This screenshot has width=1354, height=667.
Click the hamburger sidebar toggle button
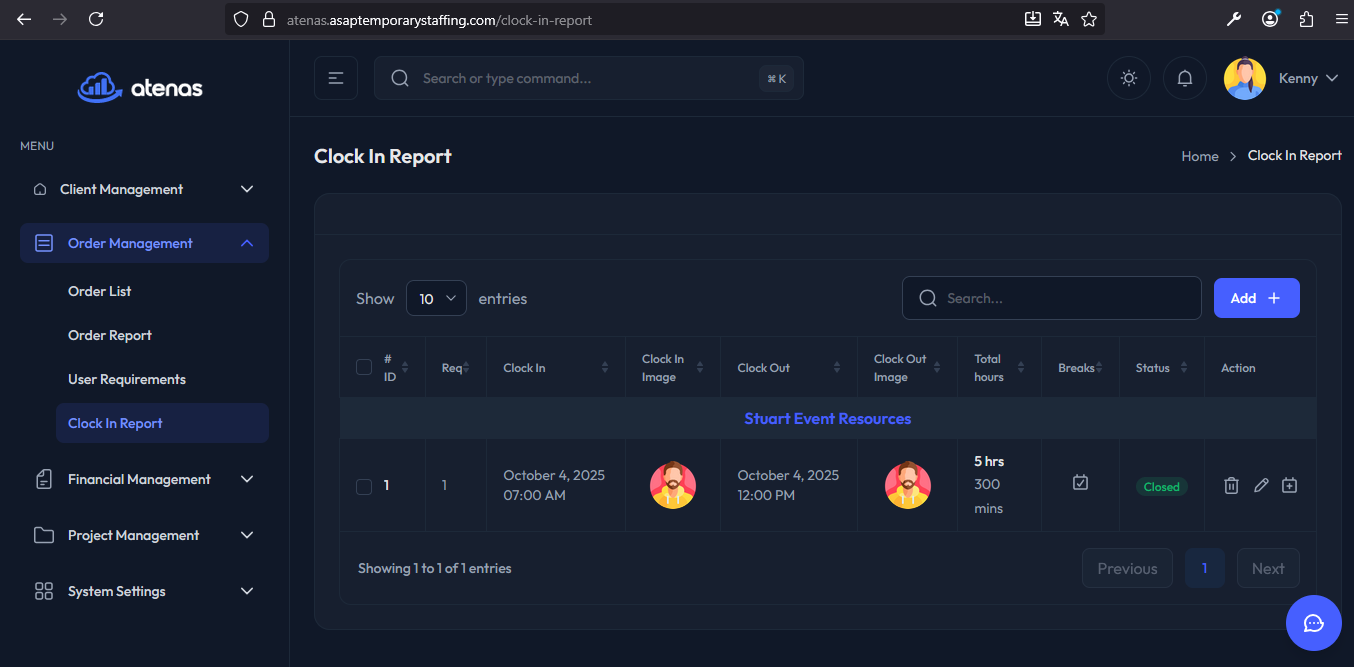click(336, 78)
